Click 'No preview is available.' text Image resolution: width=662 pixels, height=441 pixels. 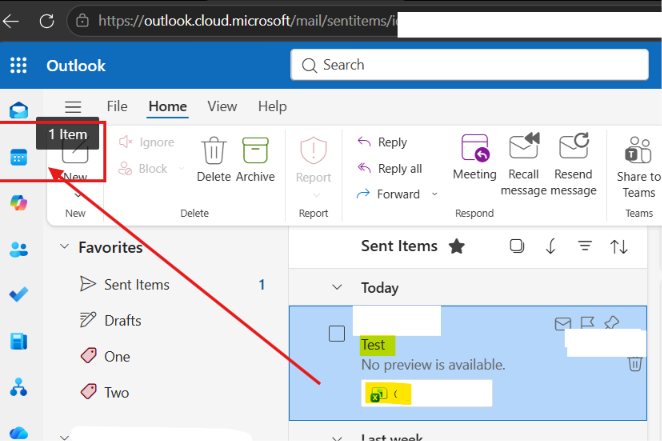[x=433, y=365]
